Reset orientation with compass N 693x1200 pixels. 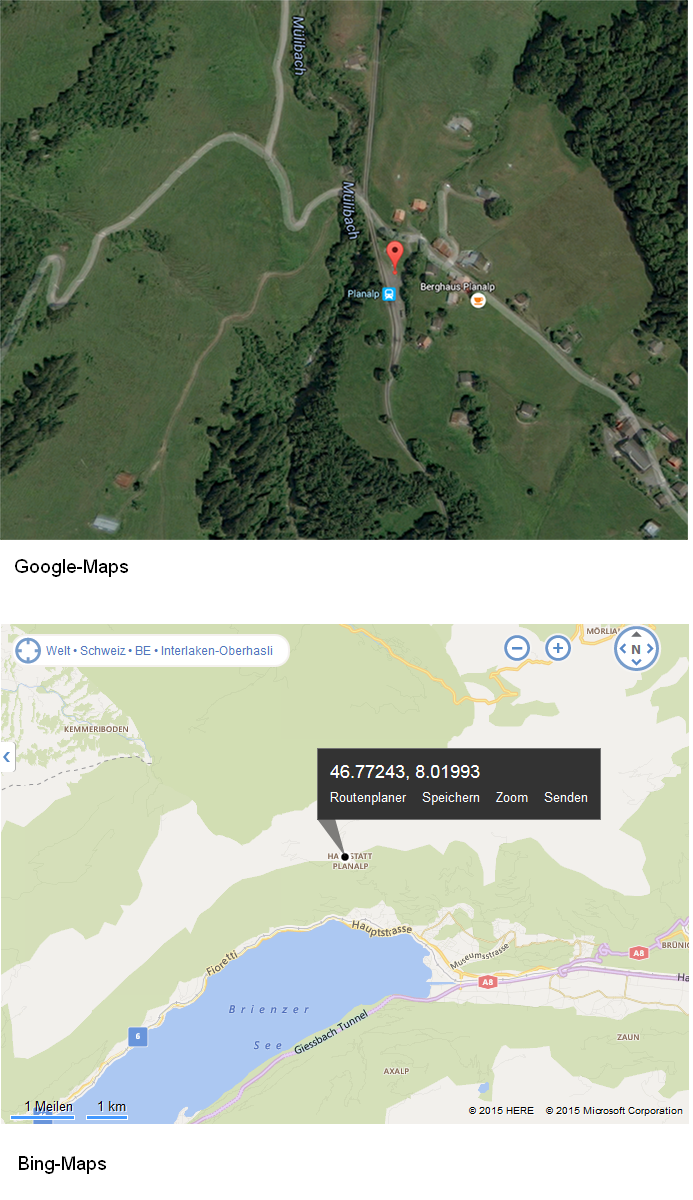pyautogui.click(x=636, y=649)
